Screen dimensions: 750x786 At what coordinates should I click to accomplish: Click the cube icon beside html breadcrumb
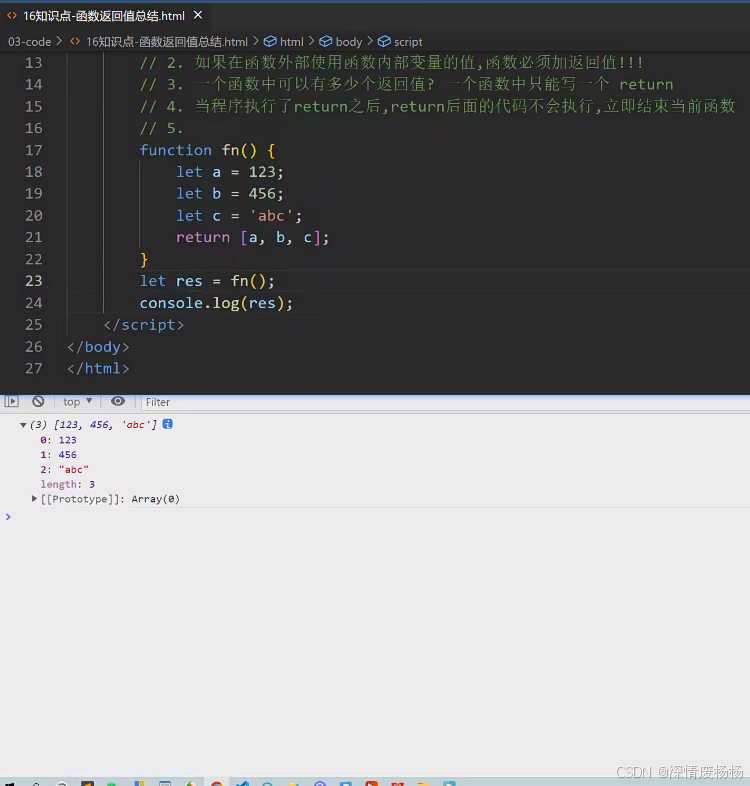click(270, 41)
